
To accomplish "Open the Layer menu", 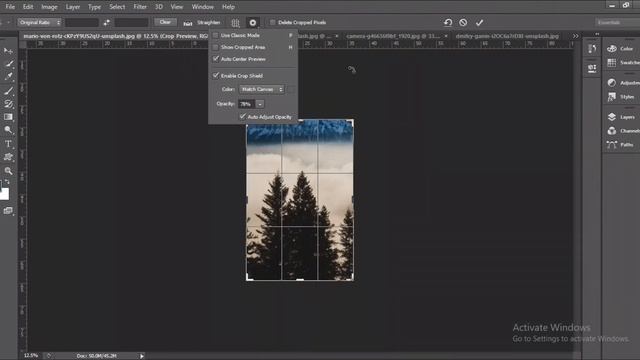I will click(x=73, y=7).
